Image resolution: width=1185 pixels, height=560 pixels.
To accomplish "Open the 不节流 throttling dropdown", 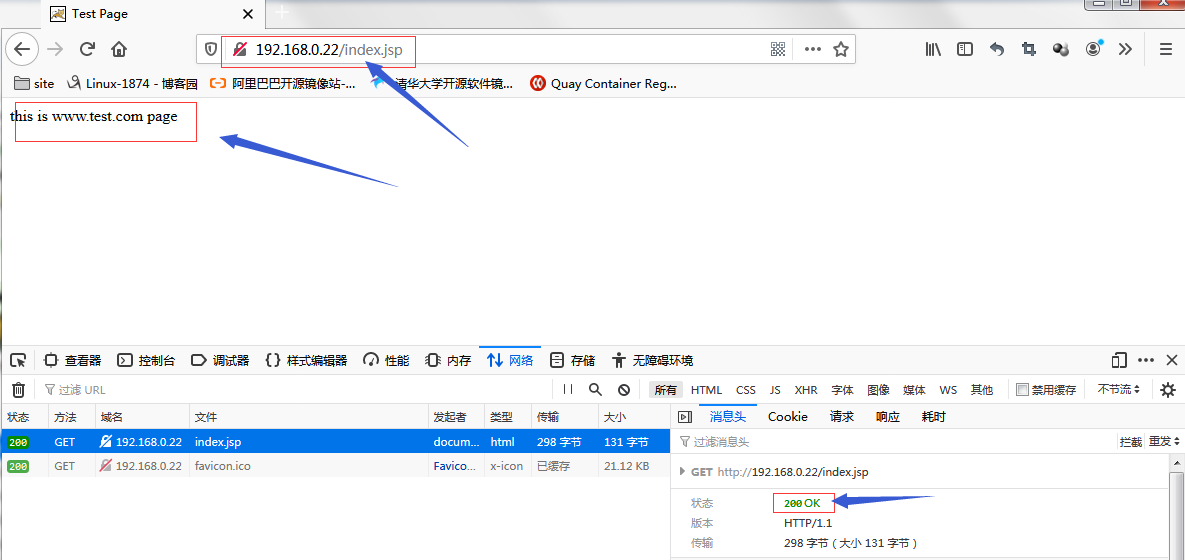I will point(1118,390).
